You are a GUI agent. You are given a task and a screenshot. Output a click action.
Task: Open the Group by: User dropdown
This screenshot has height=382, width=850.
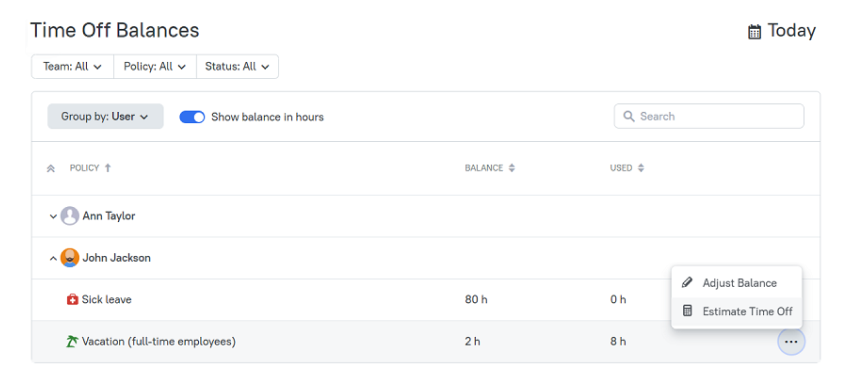coord(105,116)
